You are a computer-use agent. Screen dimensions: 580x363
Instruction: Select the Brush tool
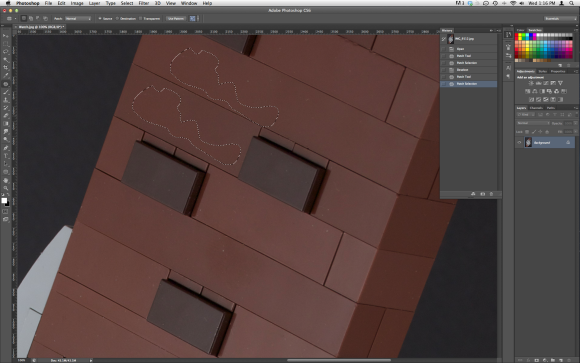[x=6, y=92]
